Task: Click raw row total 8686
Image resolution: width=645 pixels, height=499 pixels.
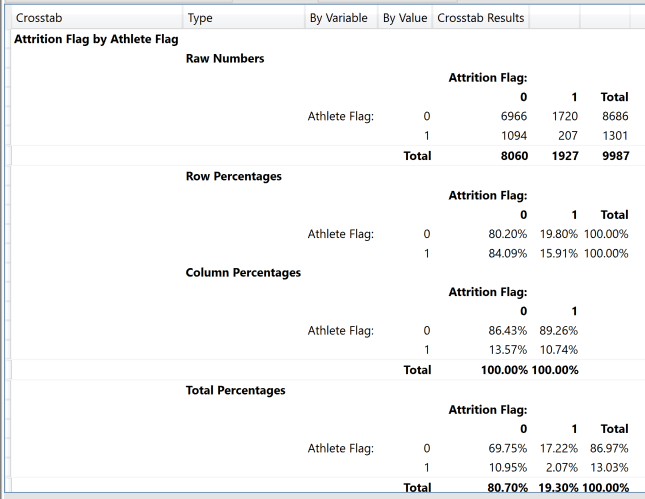Action: (x=615, y=116)
